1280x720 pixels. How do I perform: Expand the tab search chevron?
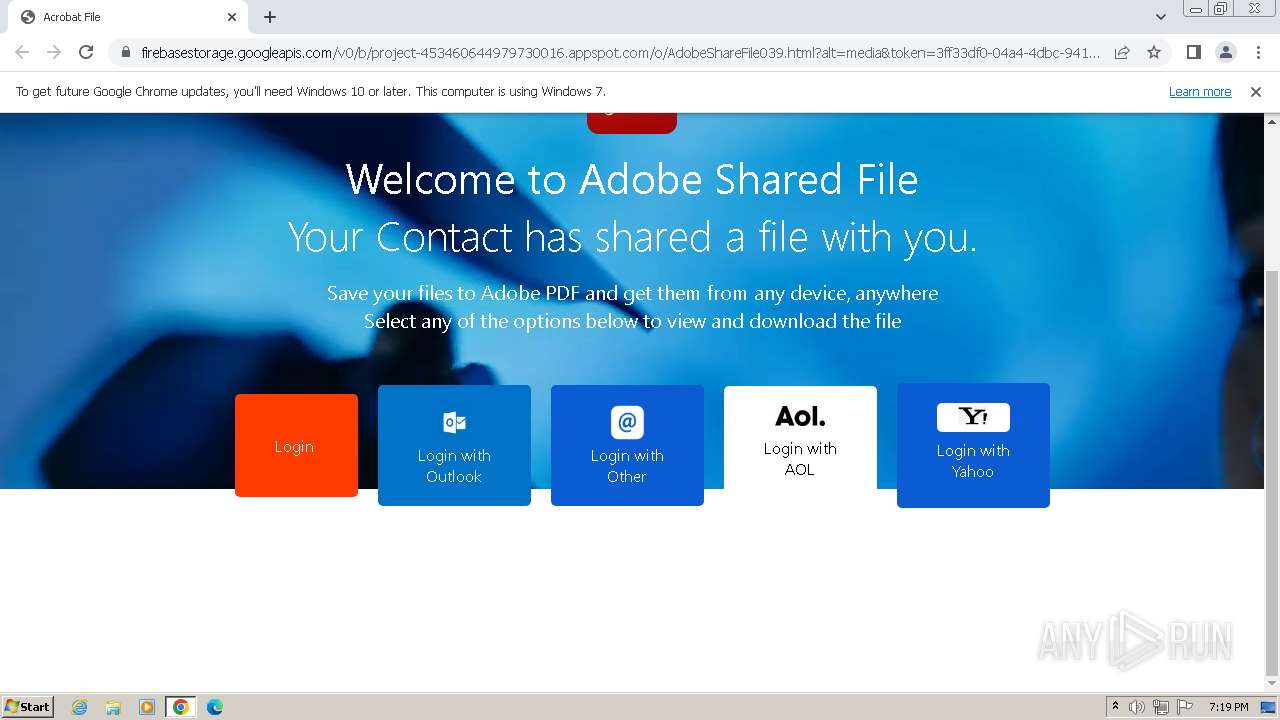1160,17
